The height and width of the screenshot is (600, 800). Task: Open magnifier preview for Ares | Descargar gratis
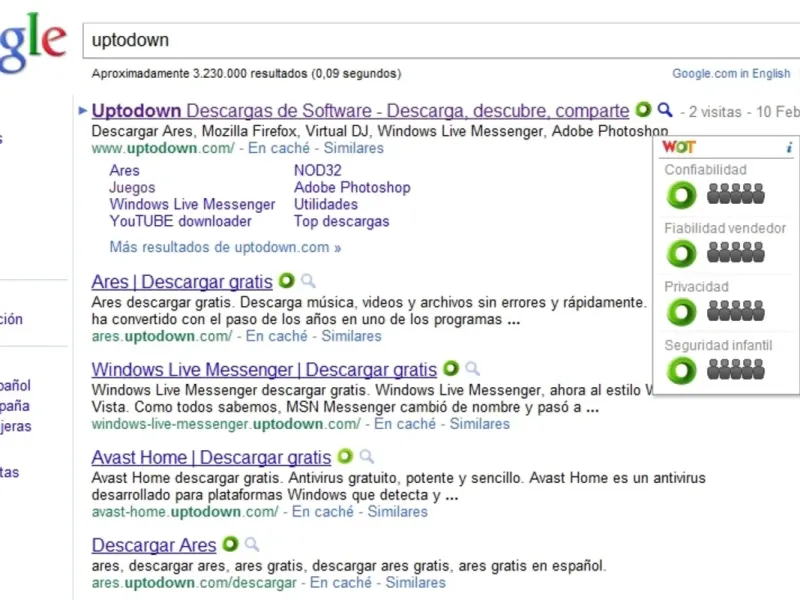click(308, 281)
